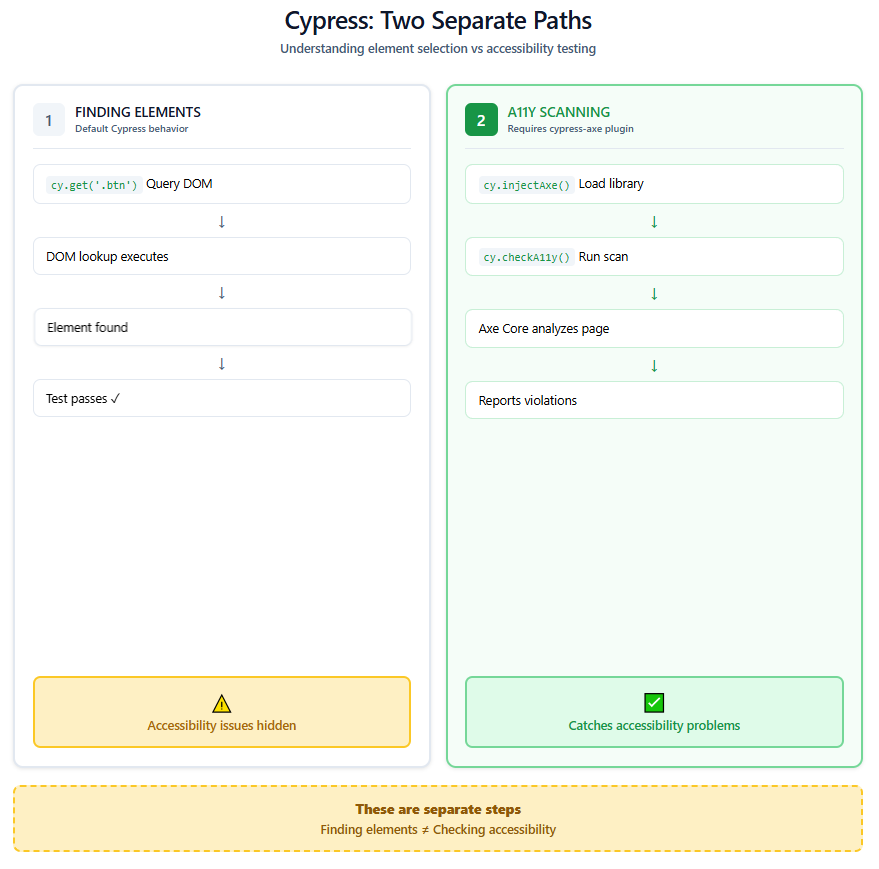Click the green number 2 badge
This screenshot has height=869, width=879.
click(481, 120)
